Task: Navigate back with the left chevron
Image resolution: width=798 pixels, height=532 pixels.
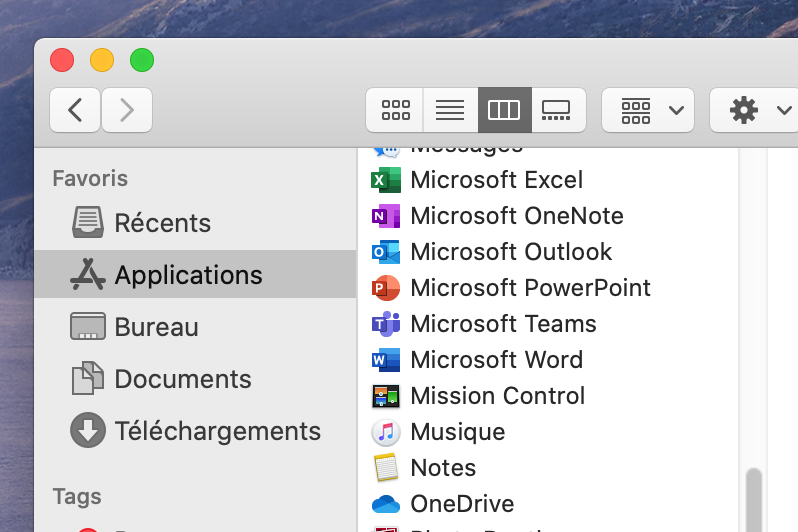Action: click(x=76, y=110)
